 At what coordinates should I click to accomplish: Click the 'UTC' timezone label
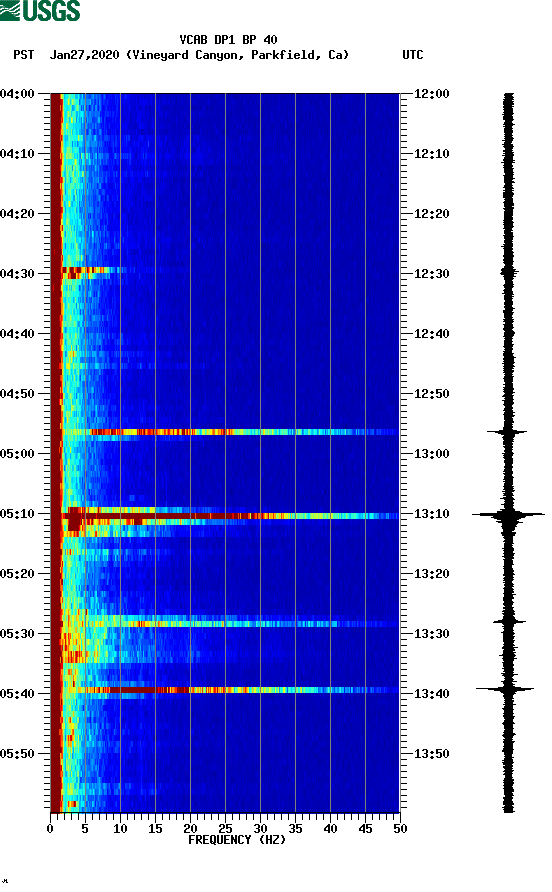tap(413, 55)
